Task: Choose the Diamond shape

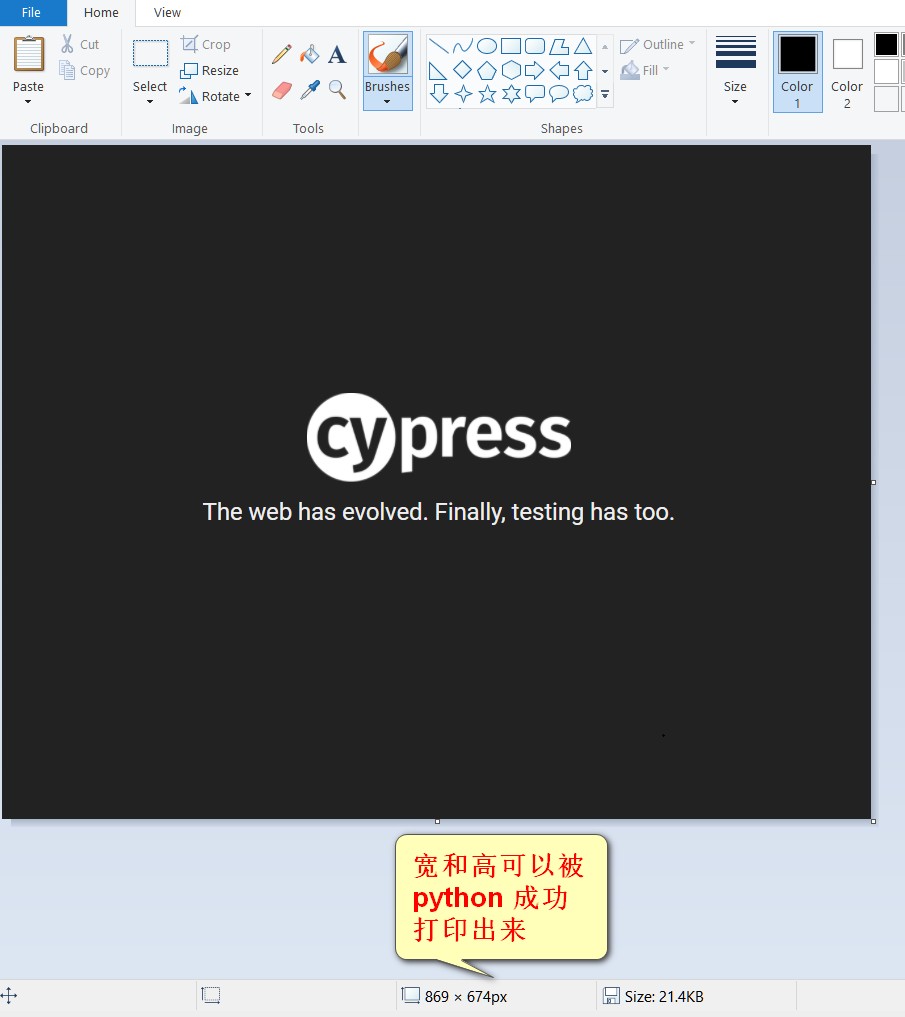Action: (463, 70)
